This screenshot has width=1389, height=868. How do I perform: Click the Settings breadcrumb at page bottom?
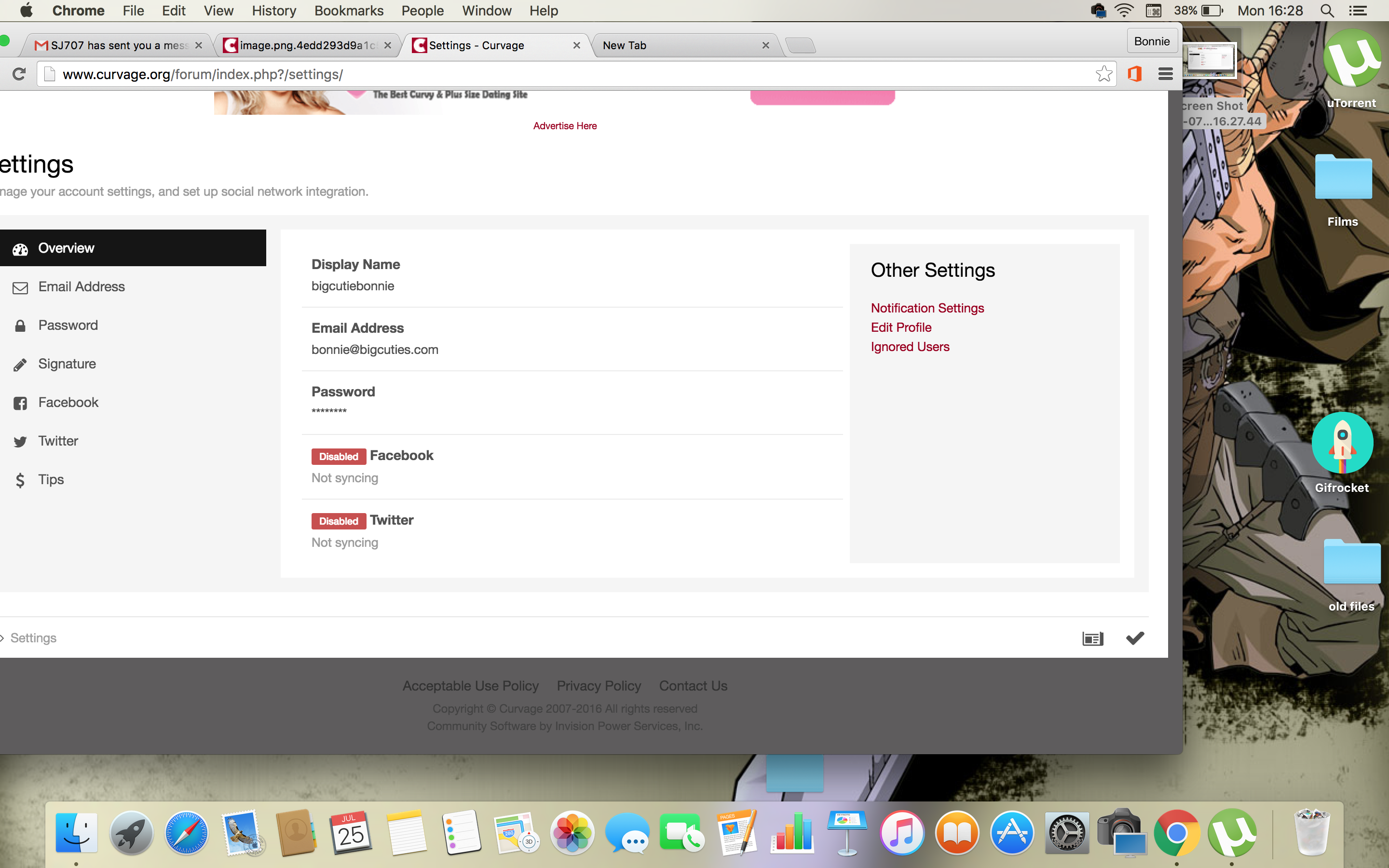click(33, 638)
